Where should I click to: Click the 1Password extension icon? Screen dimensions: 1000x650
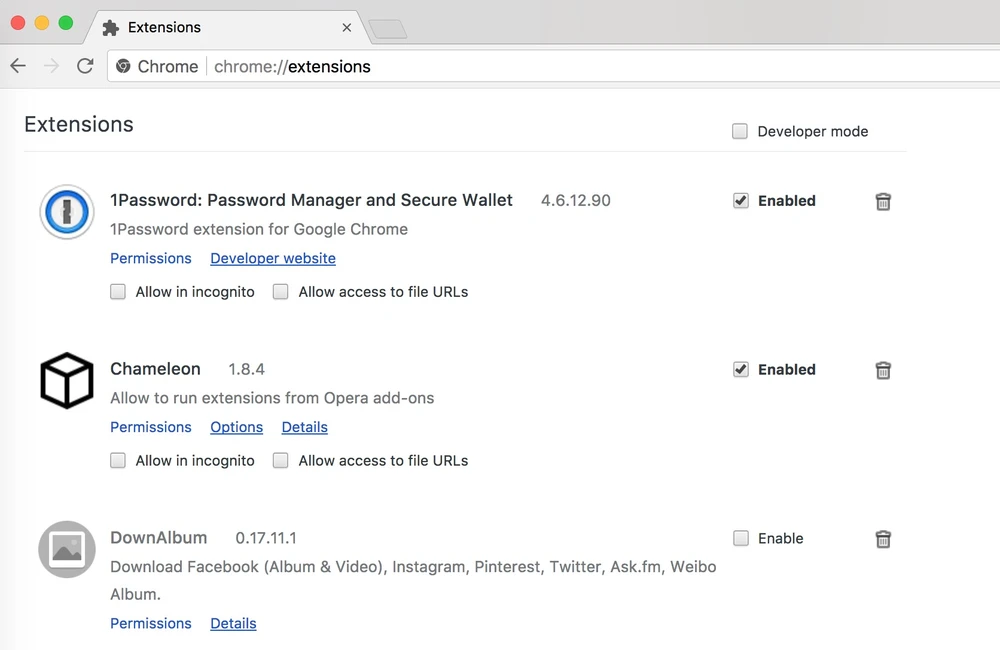click(67, 212)
